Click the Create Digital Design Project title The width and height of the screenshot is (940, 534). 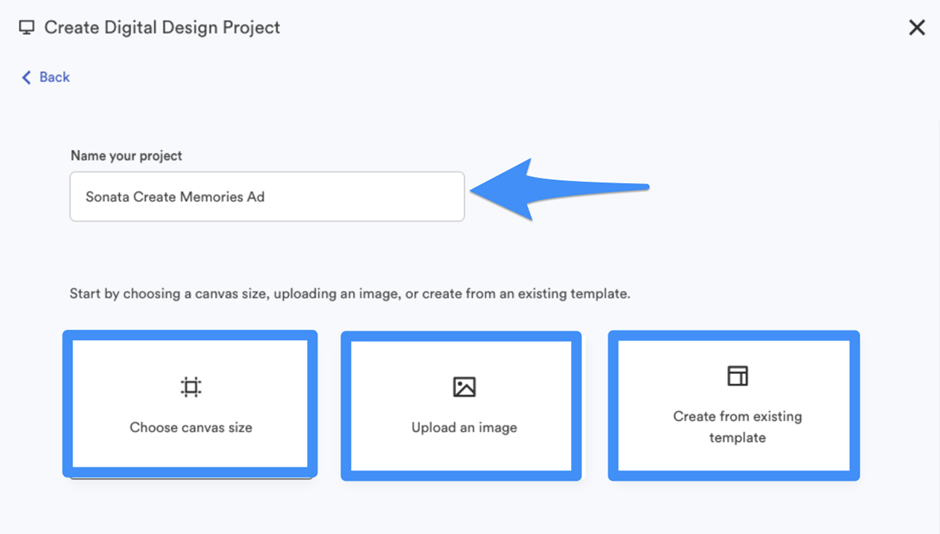162,28
